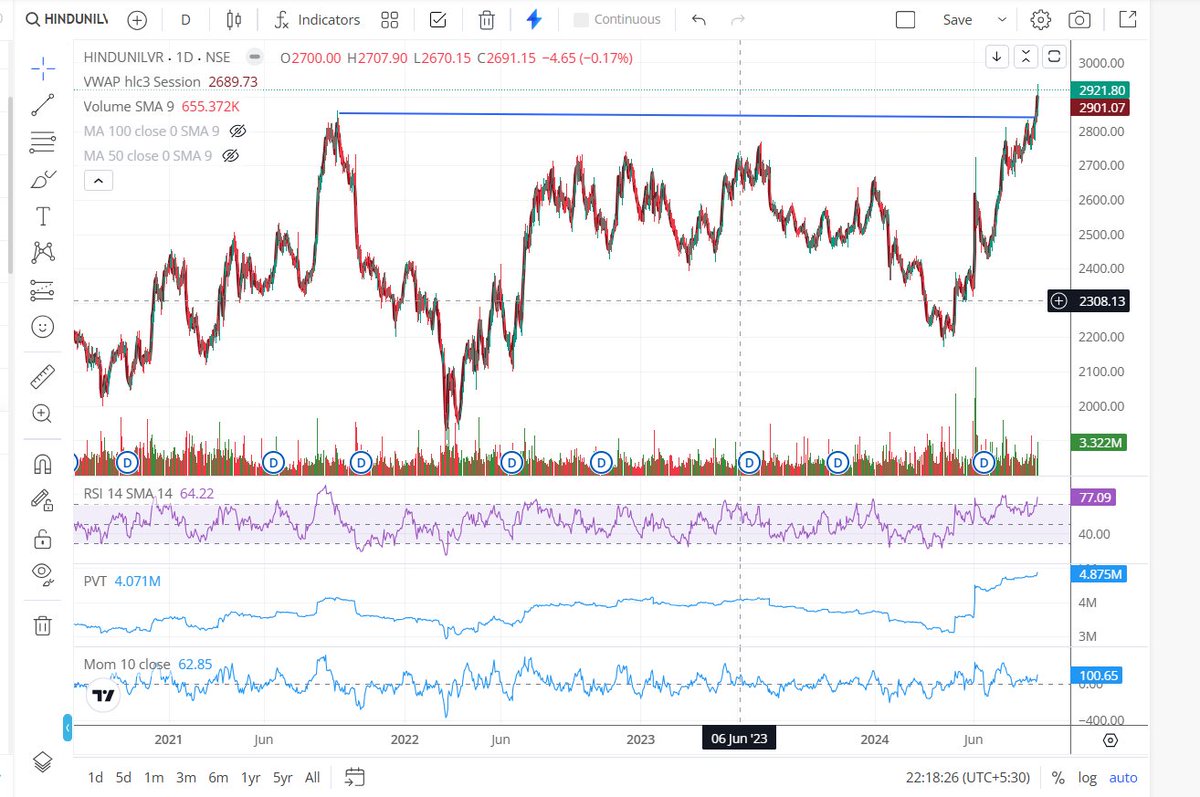Maximize the main chart pane

tap(1055, 57)
